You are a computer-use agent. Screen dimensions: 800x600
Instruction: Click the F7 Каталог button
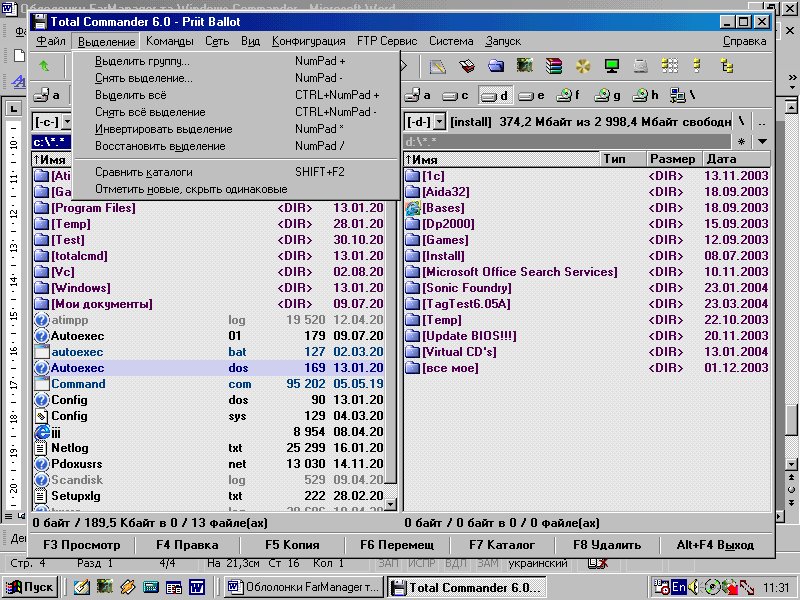point(502,545)
